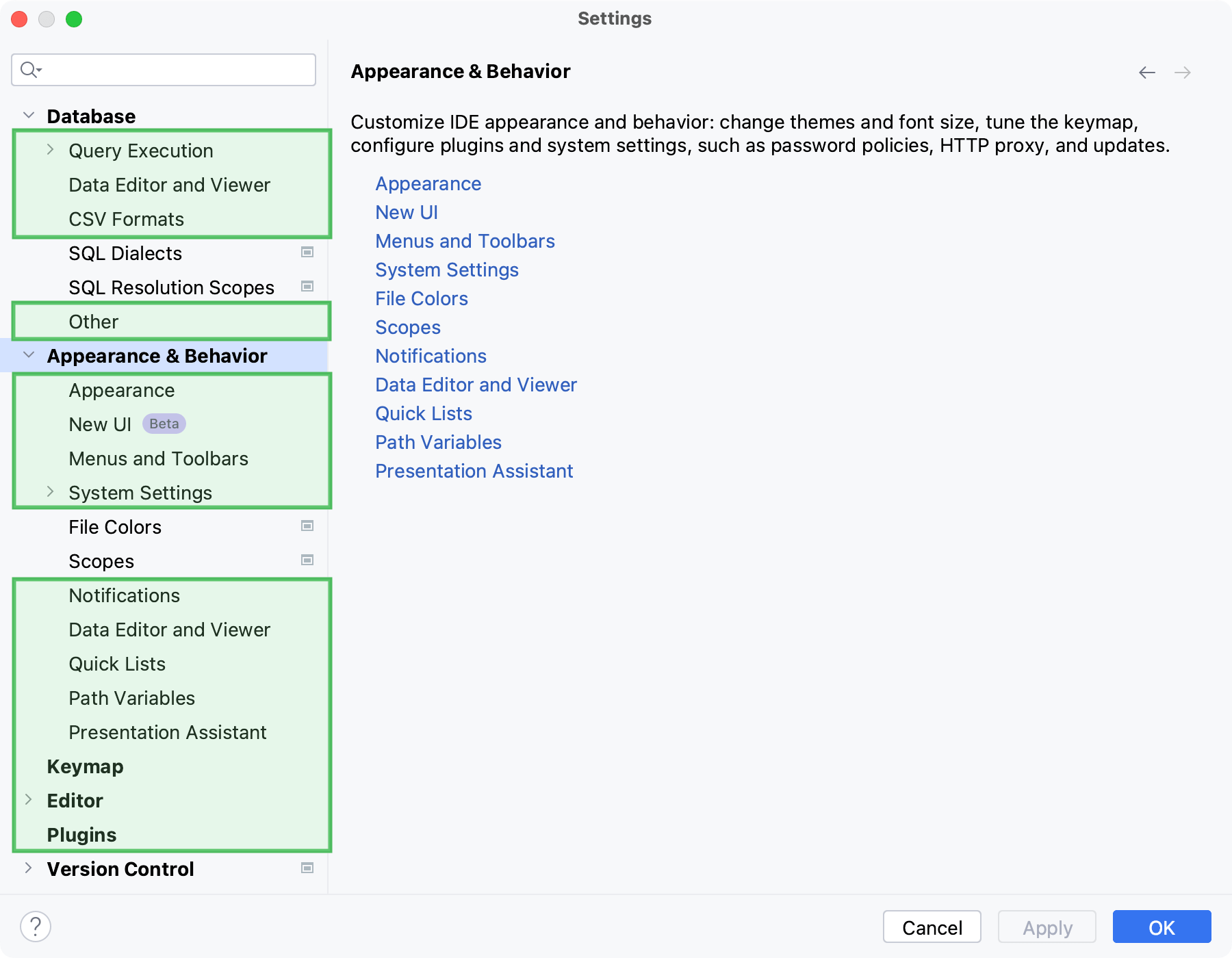Click project-level icon beside SQL Resolution Scopes
Screen dimensions: 1232x958
[x=307, y=287]
